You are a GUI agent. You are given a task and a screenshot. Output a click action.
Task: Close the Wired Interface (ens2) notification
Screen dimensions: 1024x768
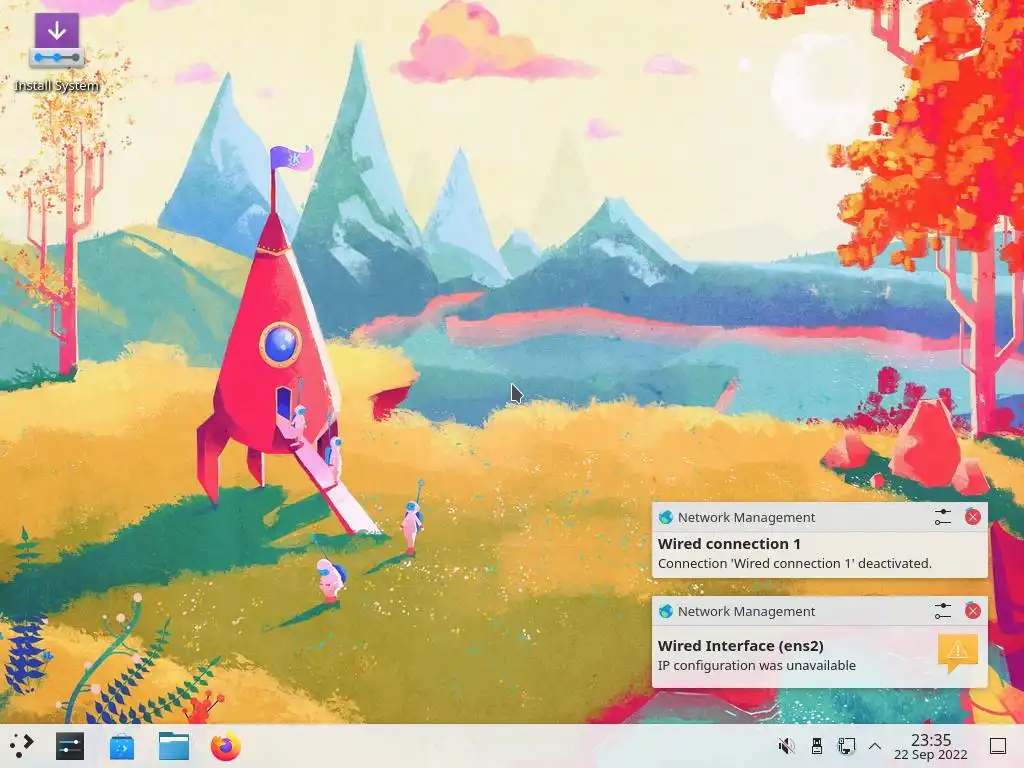[x=972, y=611]
